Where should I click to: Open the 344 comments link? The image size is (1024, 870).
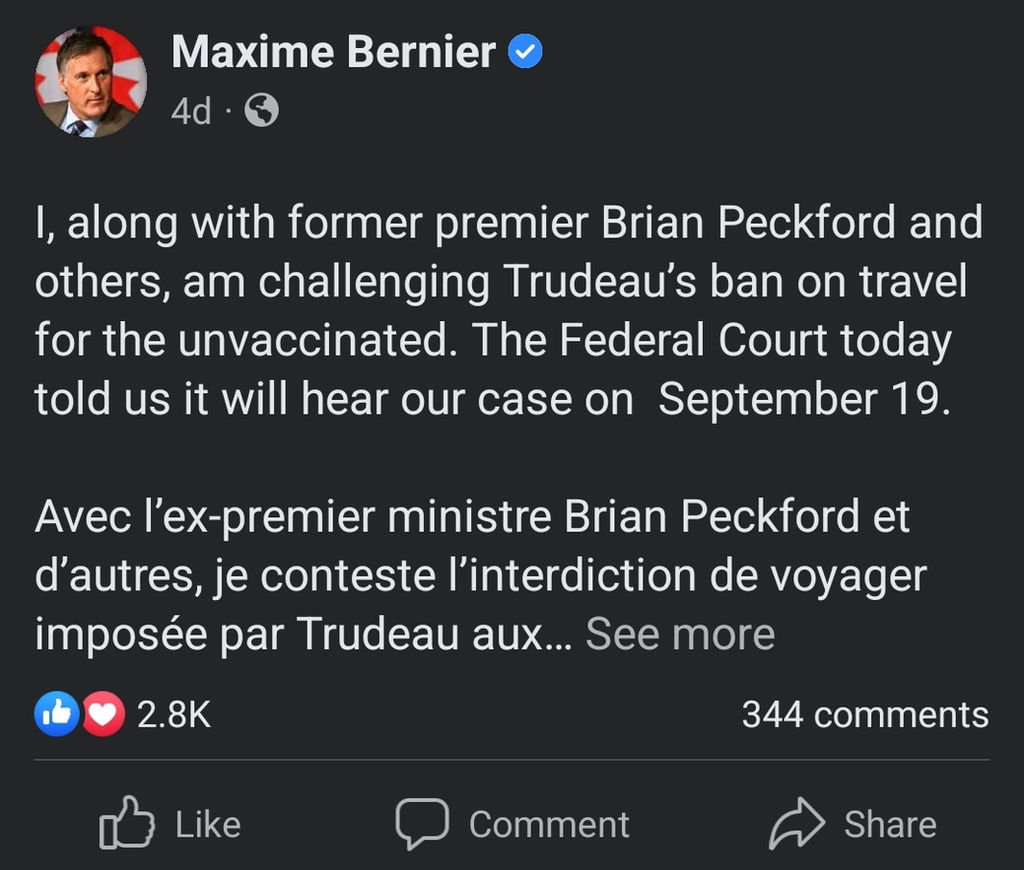tap(864, 715)
